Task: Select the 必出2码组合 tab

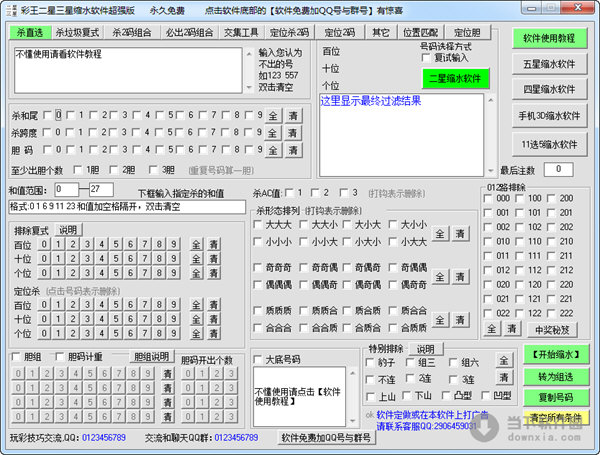Action: (189, 33)
